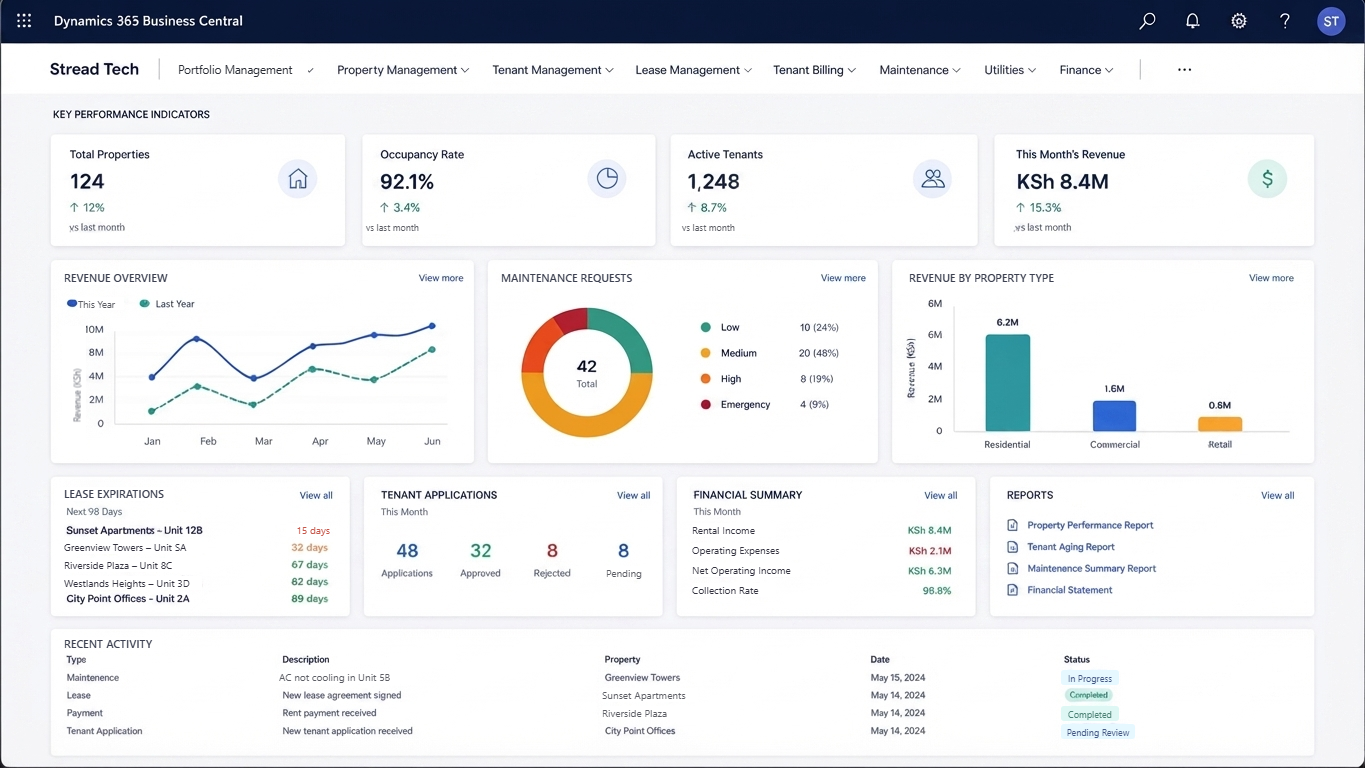1365x768 pixels.
Task: Click the Pending Review status badge
Action: pos(1097,732)
